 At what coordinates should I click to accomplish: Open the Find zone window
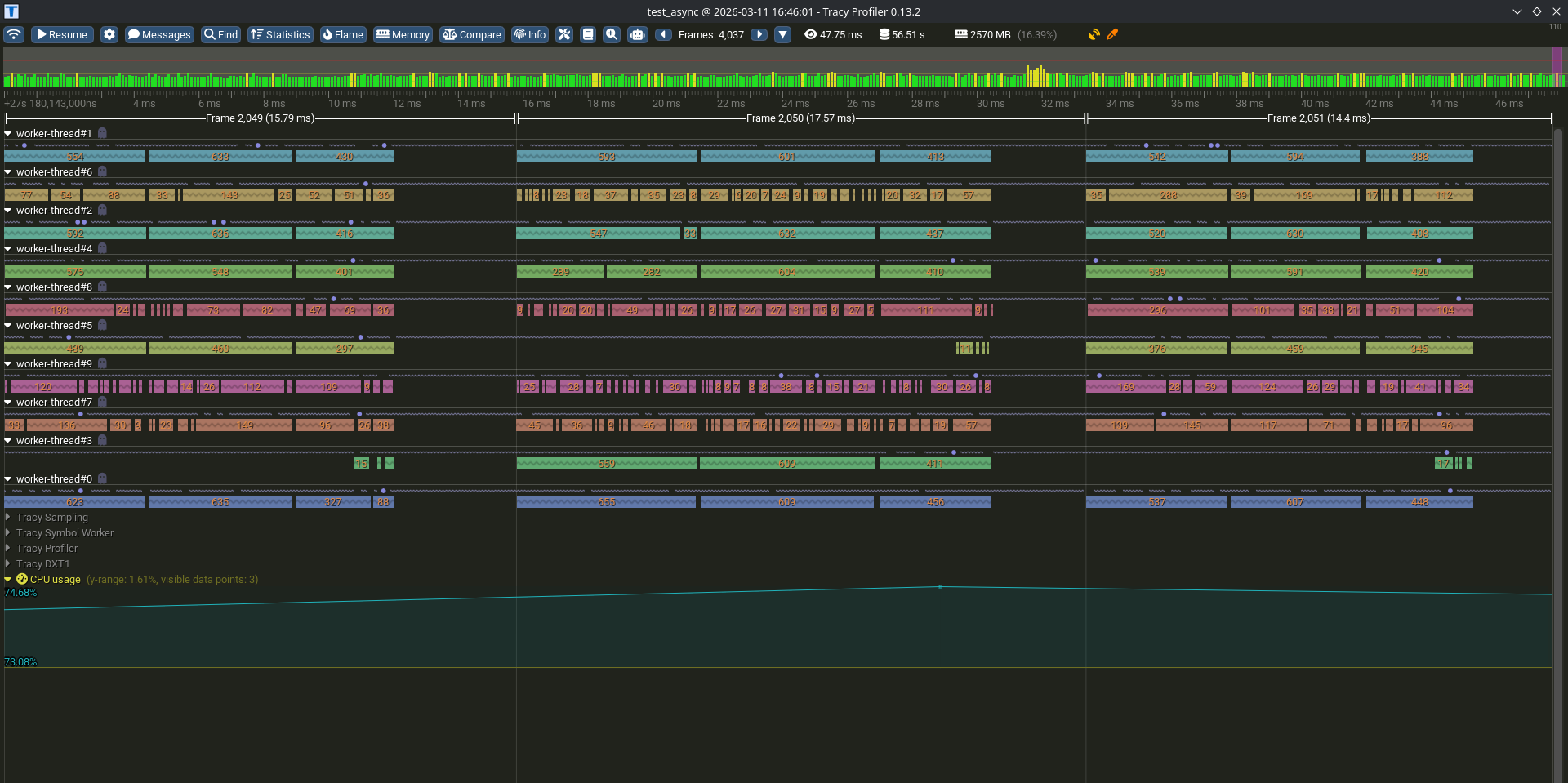(x=221, y=34)
